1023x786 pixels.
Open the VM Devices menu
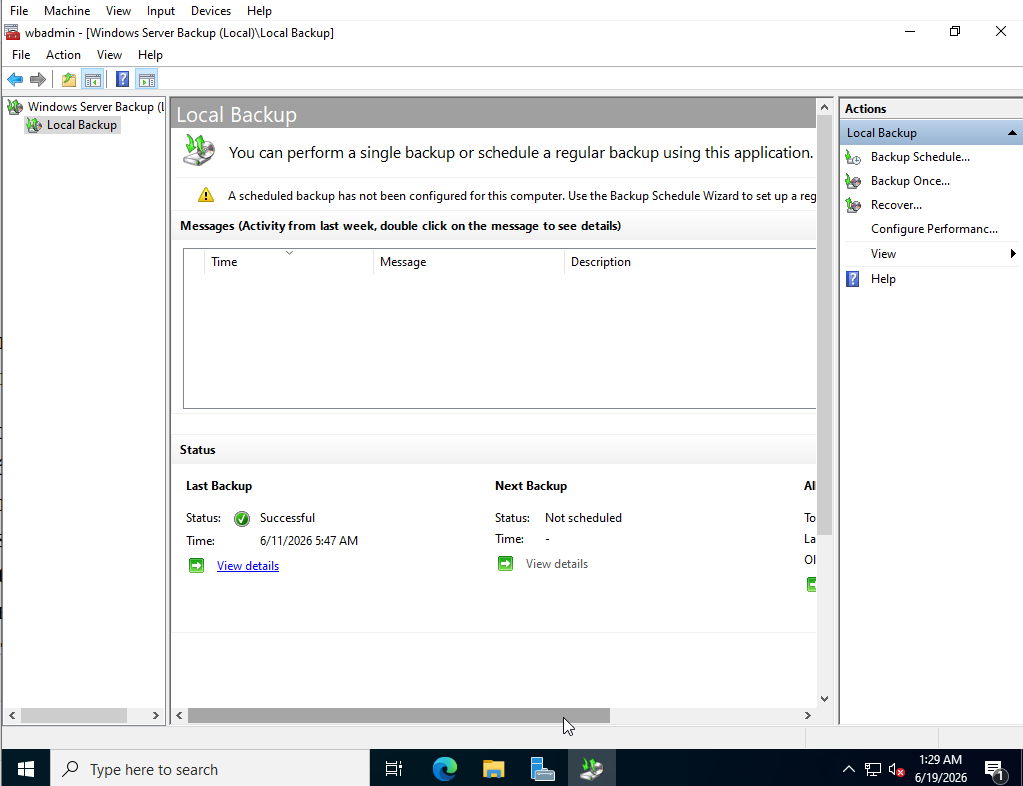(x=211, y=11)
